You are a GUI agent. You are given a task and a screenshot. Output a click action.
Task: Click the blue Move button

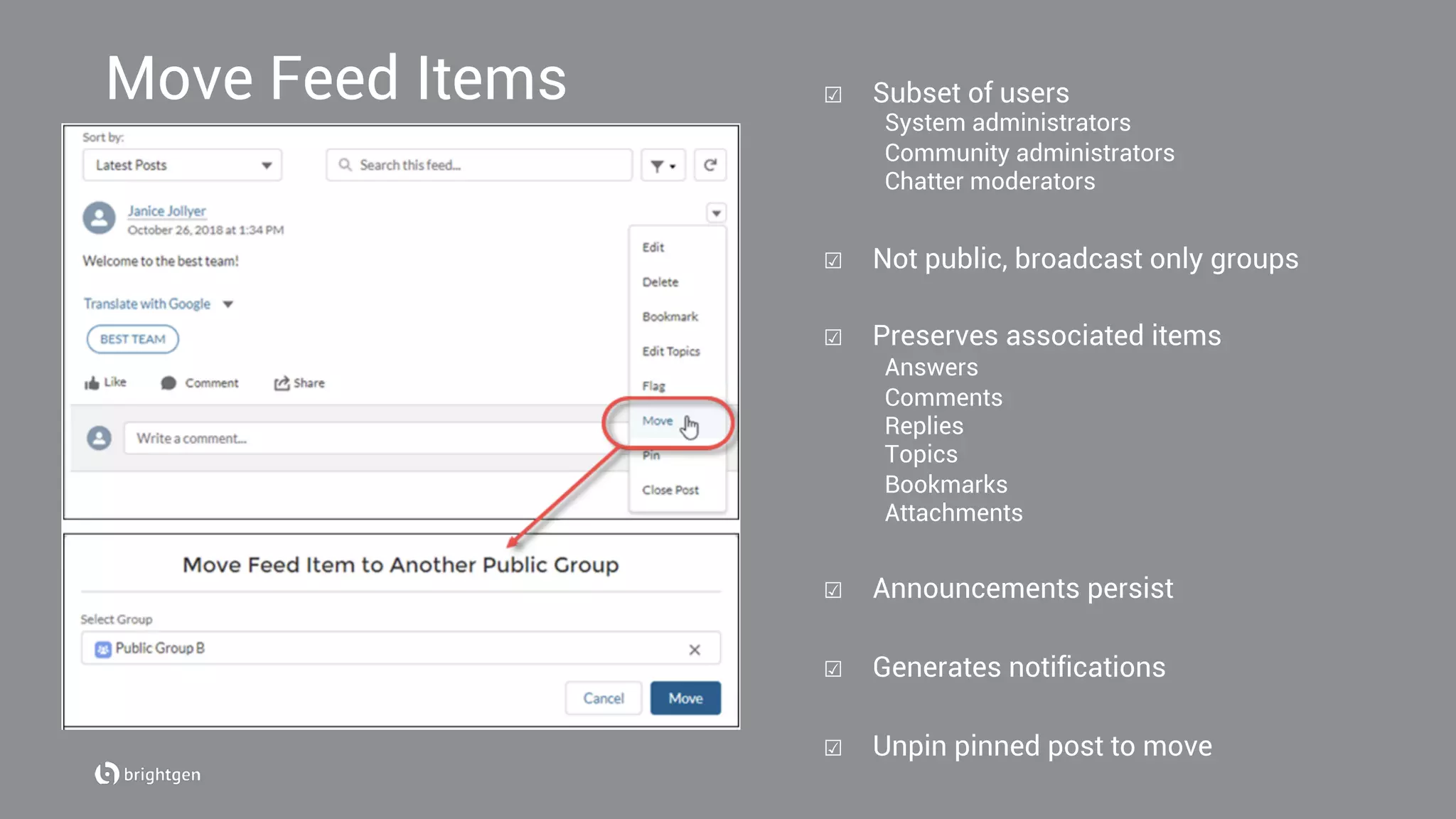pos(685,698)
